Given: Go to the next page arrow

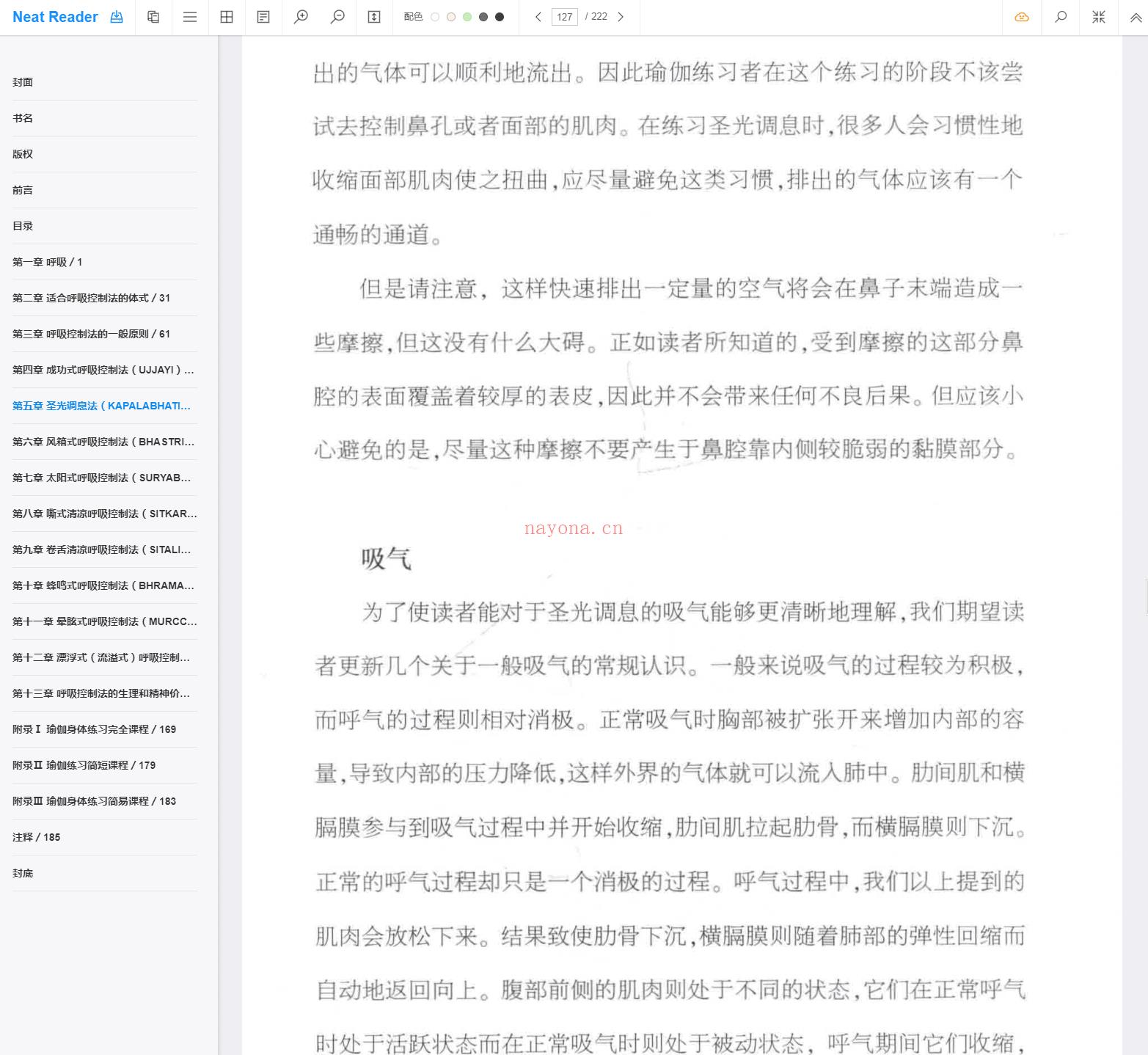Looking at the screenshot, I should pos(621,17).
